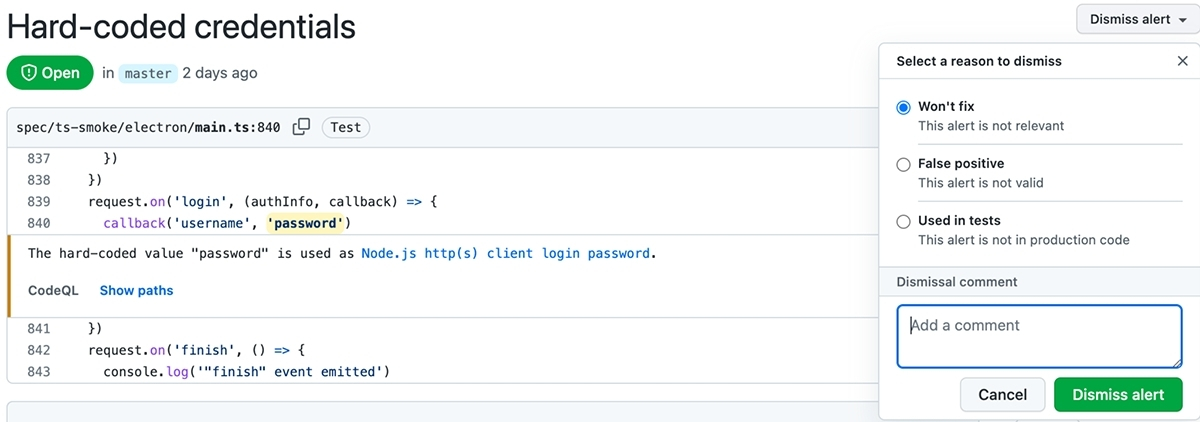1200x422 pixels.
Task: Choose False positive as dismissal reason
Action: 904,164
